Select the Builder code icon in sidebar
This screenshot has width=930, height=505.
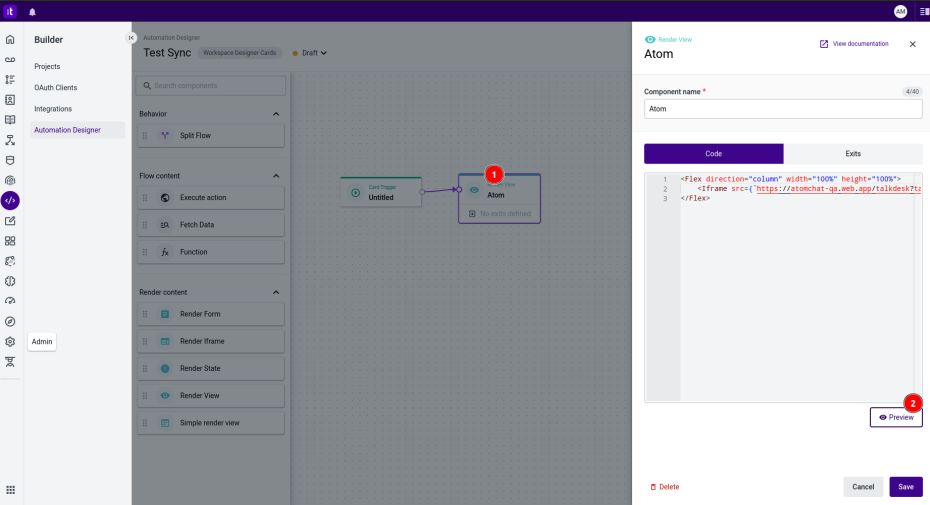(10, 200)
